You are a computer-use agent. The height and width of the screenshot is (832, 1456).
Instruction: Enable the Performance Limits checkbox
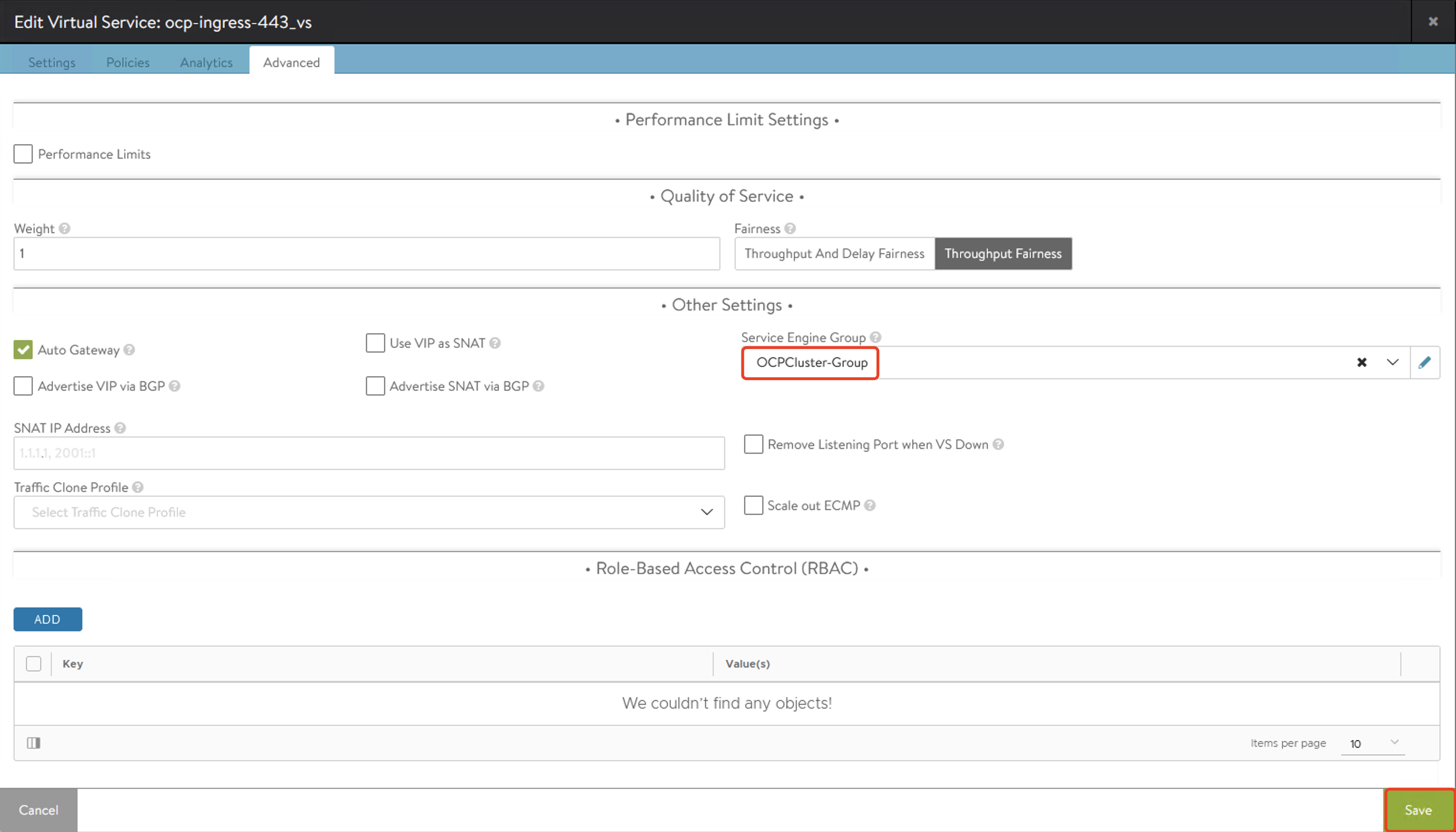pos(23,154)
